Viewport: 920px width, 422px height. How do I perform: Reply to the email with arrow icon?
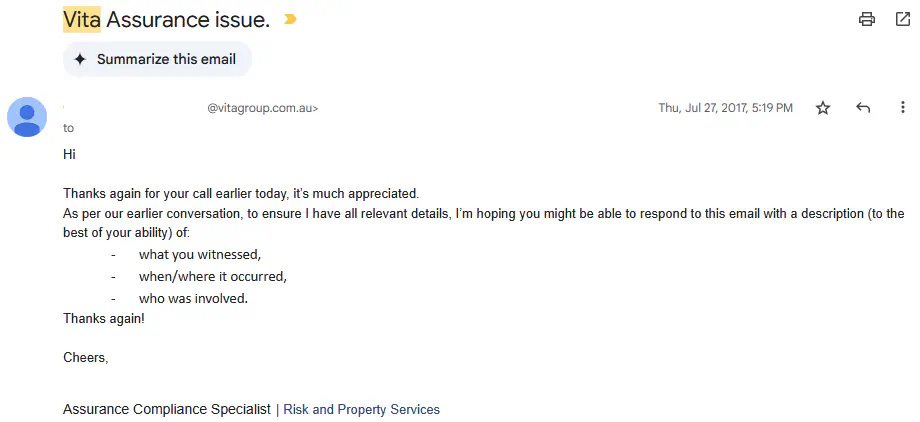coord(863,108)
